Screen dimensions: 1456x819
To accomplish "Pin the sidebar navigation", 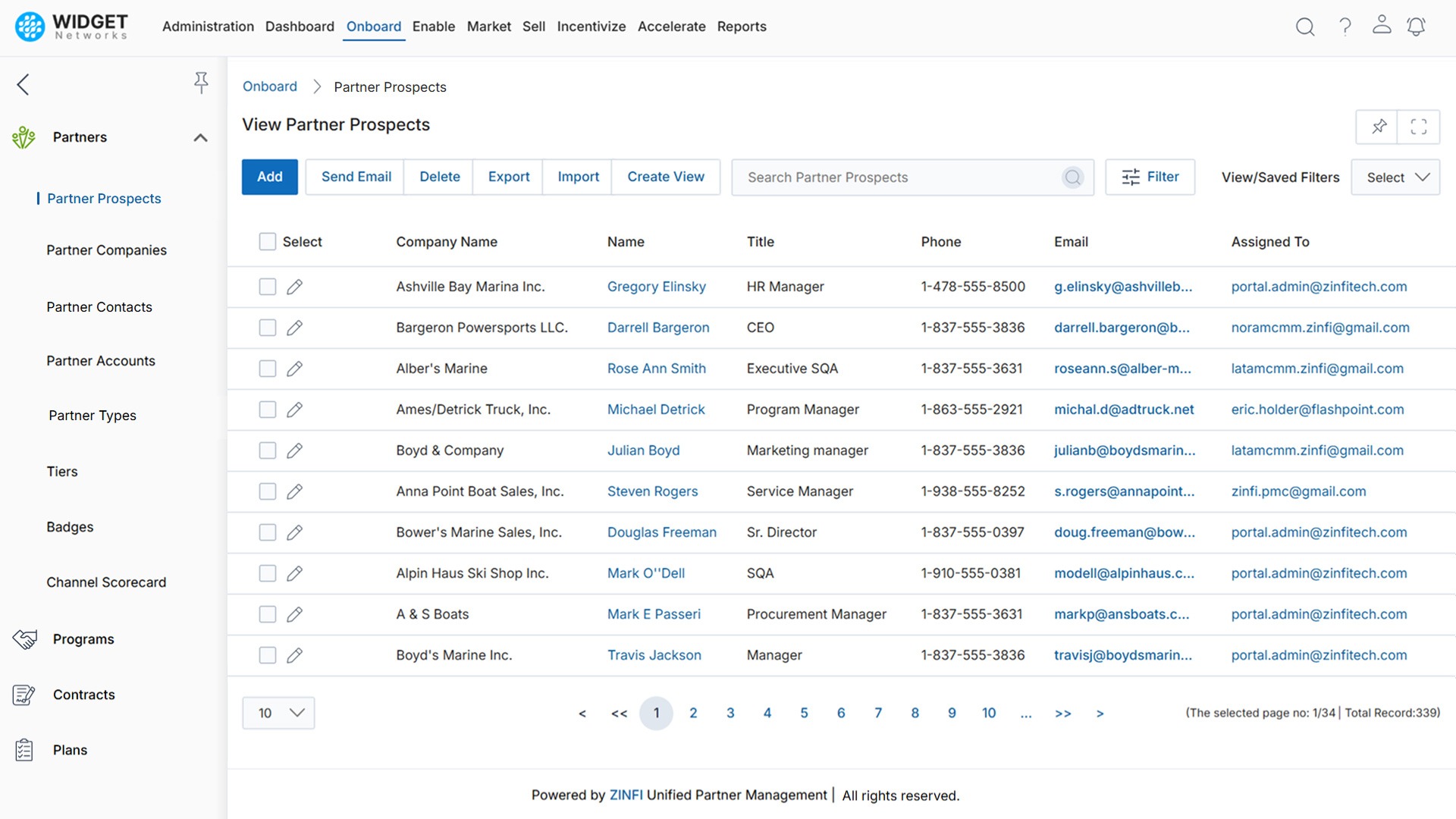I will pos(201,82).
